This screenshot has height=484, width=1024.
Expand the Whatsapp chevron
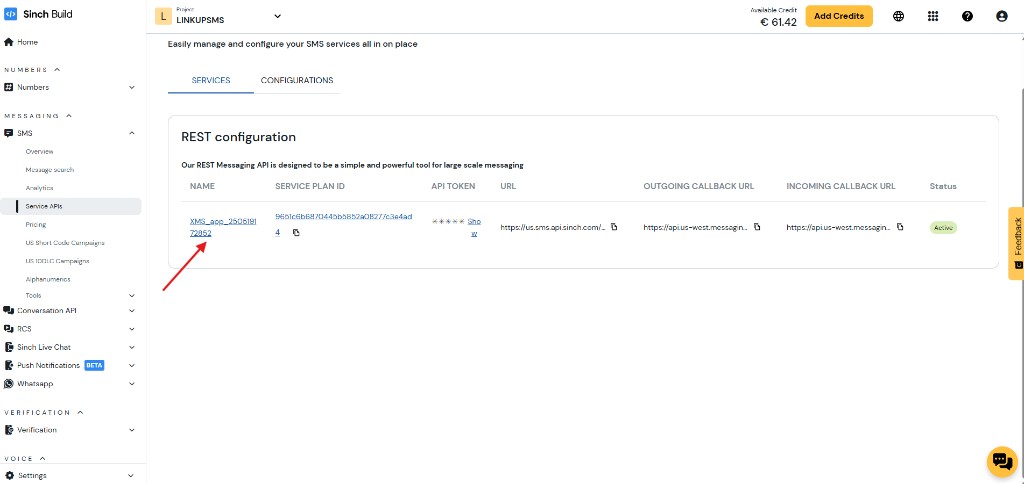pos(131,384)
